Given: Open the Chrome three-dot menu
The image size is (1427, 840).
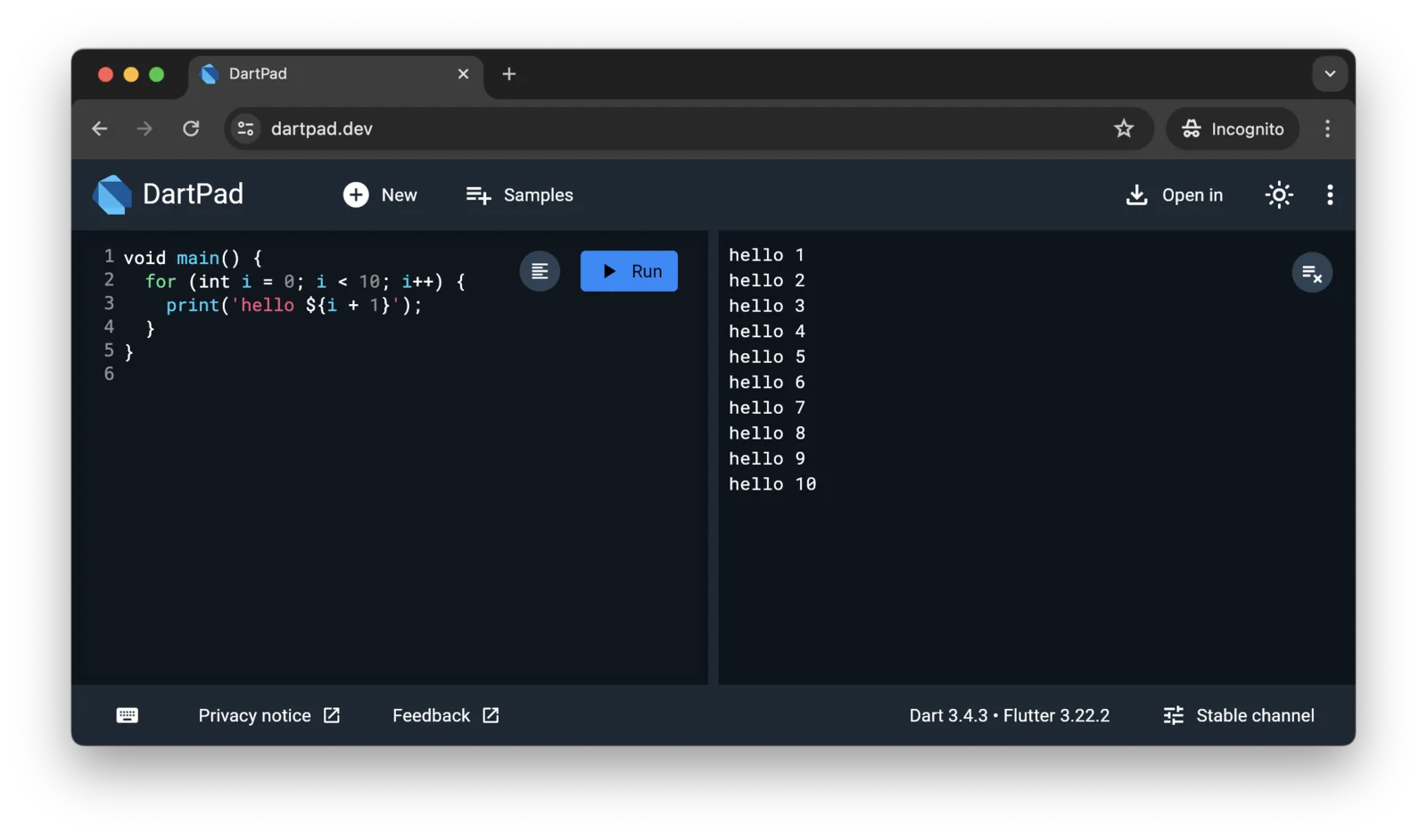Looking at the screenshot, I should pyautogui.click(x=1327, y=128).
